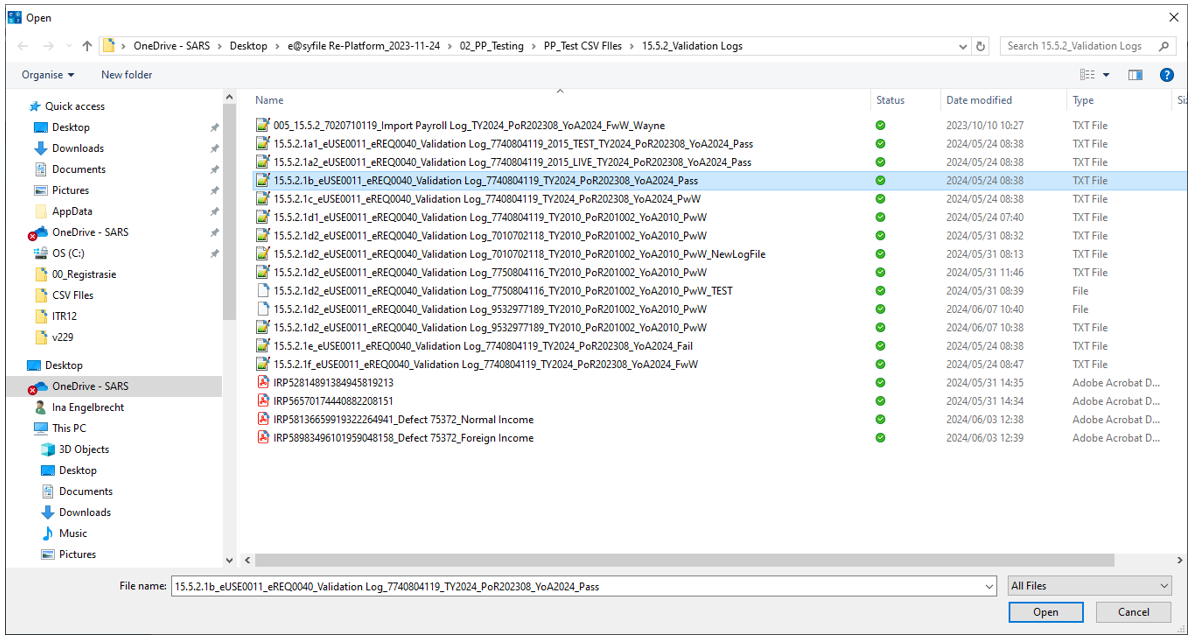Open IRP5281489138494581​9213 PDF file icon

(x=263, y=383)
